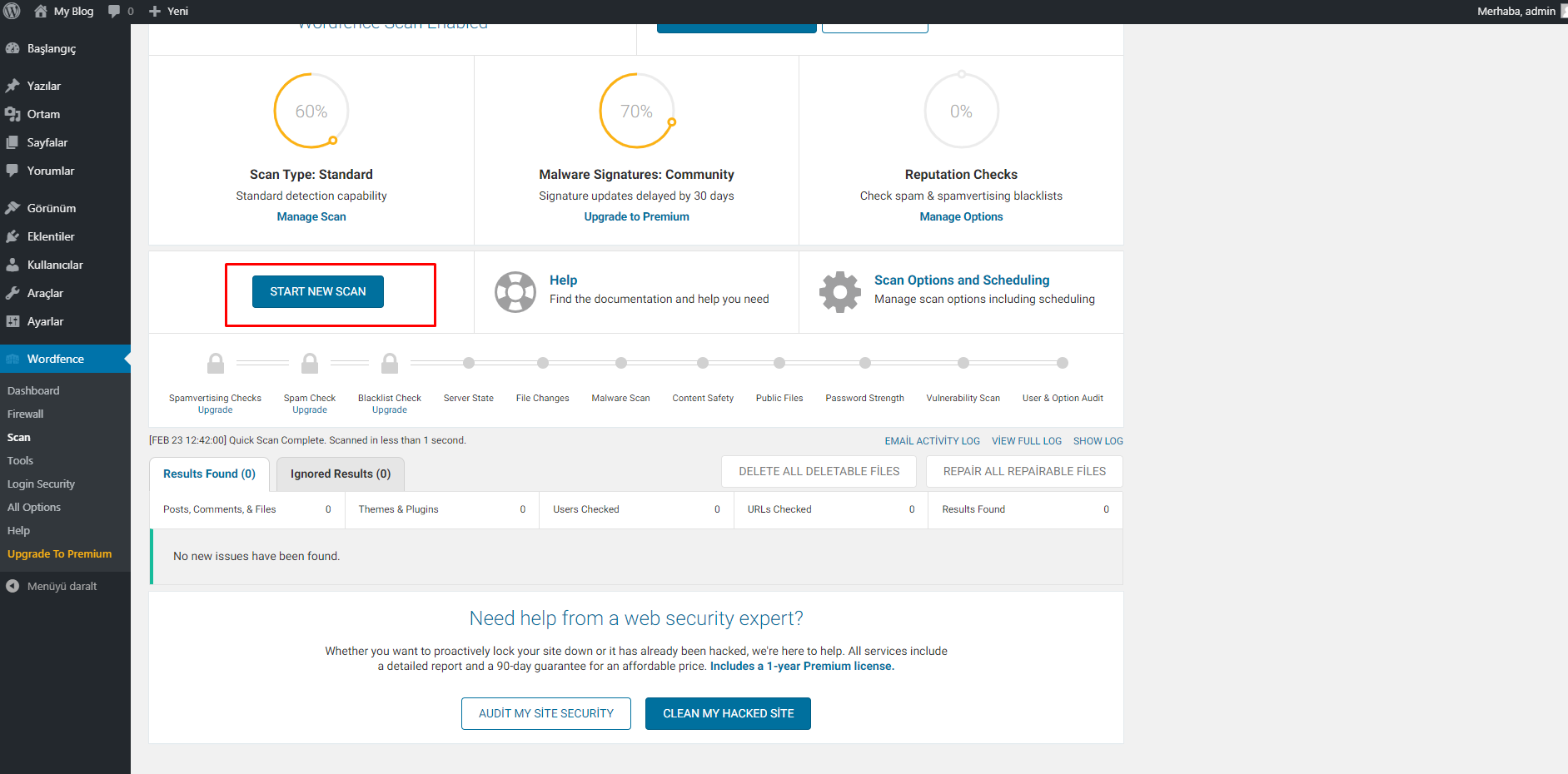
Task: Open the My Blog home icon
Action: (x=40, y=12)
